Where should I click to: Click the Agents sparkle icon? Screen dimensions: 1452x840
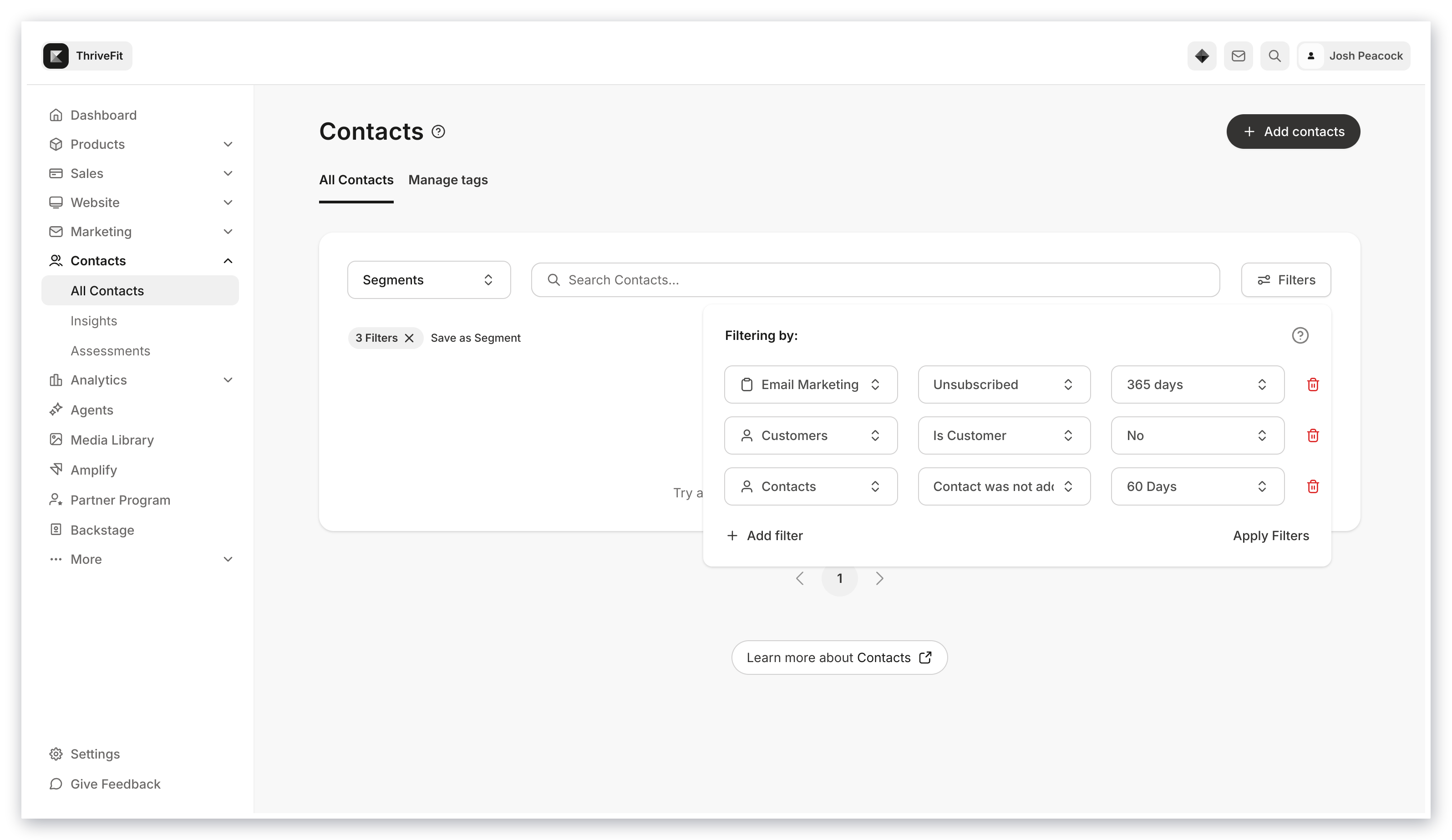tap(56, 410)
